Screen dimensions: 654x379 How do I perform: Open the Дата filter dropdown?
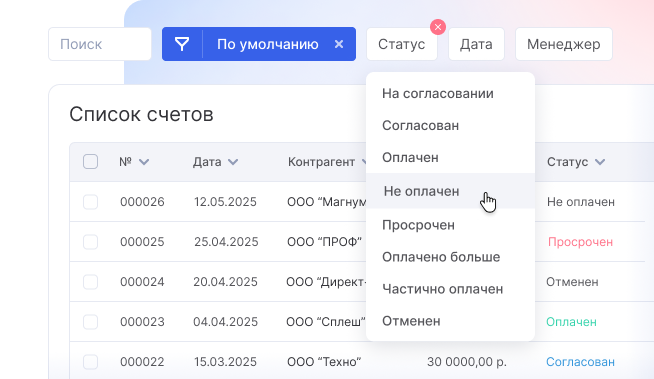tap(476, 44)
